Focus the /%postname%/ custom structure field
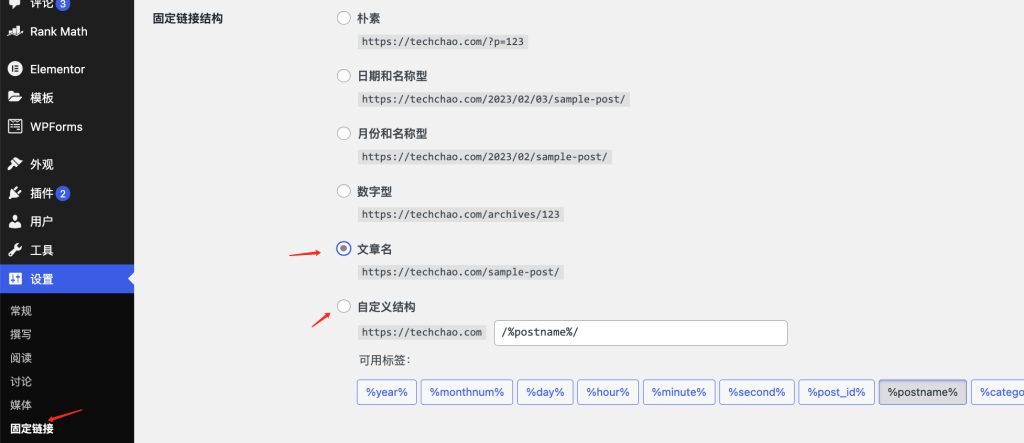1024x443 pixels. (641, 333)
